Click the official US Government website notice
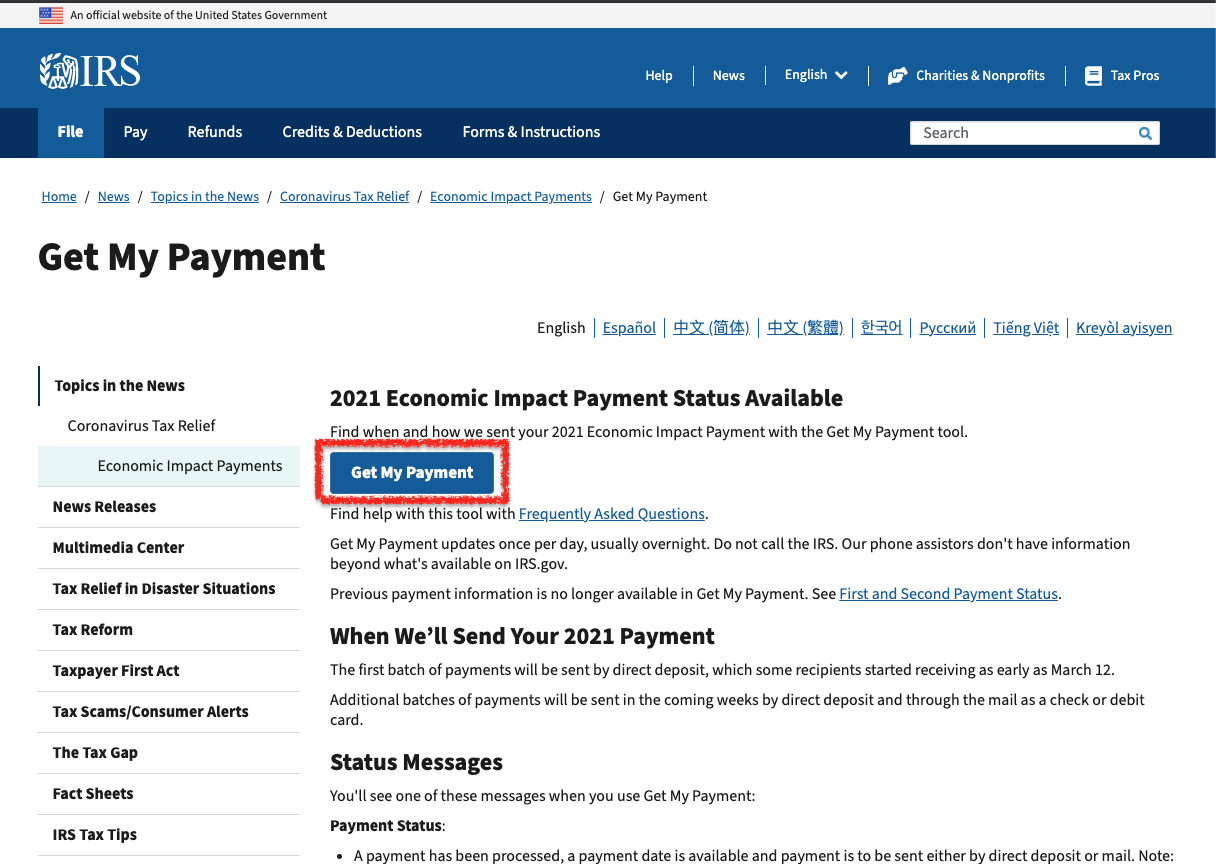This screenshot has height=864, width=1216. click(198, 15)
